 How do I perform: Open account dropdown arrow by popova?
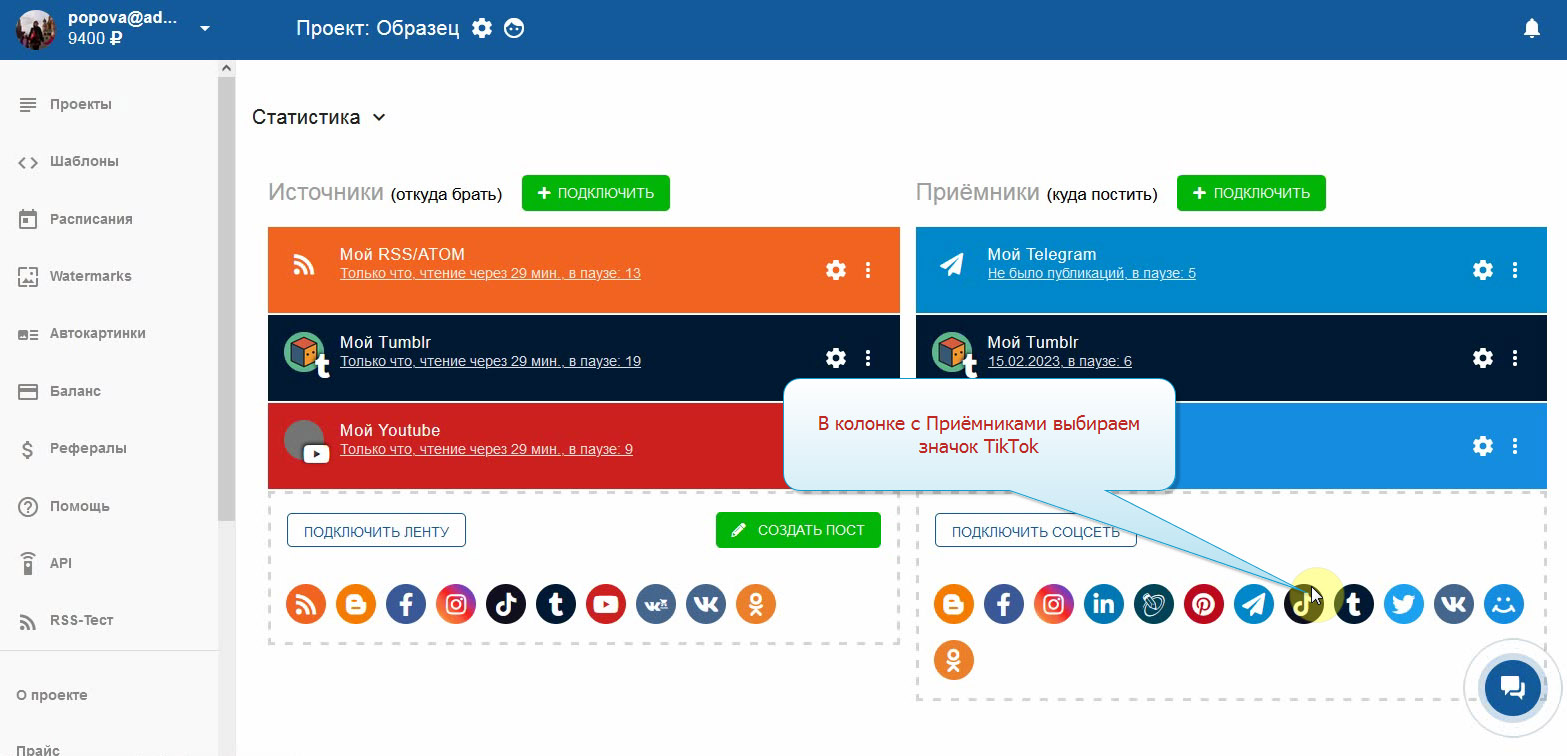[205, 28]
